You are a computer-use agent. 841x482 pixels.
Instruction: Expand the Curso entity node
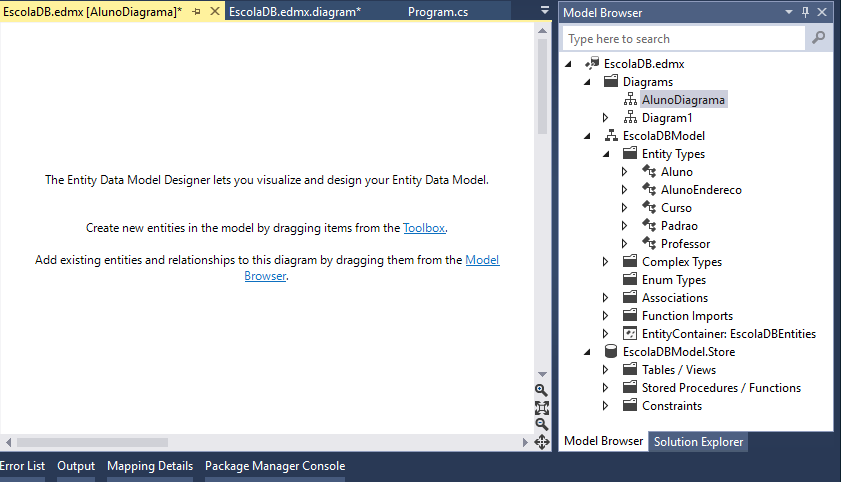[624, 207]
